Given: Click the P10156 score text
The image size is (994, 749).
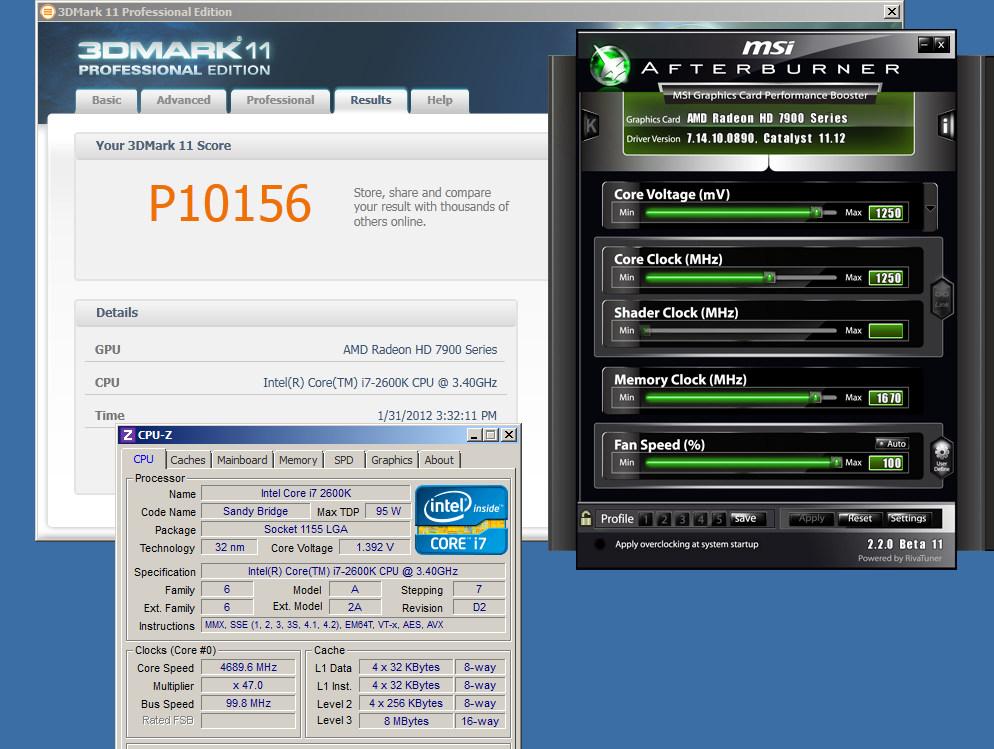Looking at the screenshot, I should click(230, 203).
